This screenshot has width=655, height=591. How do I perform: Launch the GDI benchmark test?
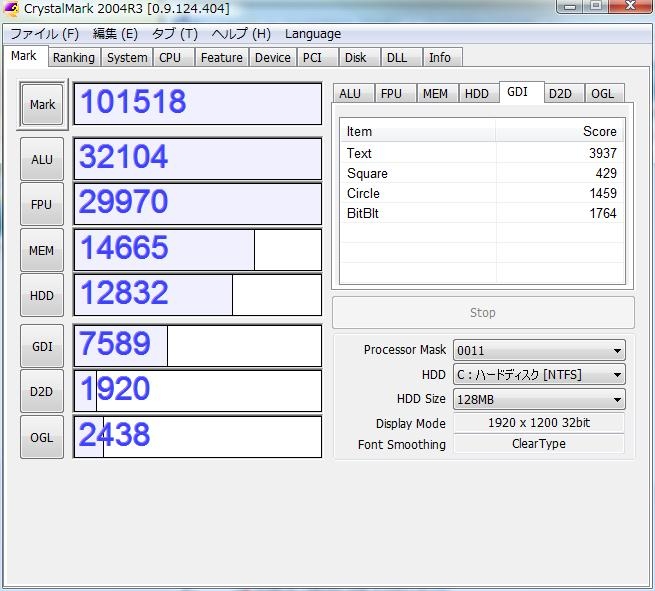click(x=42, y=346)
